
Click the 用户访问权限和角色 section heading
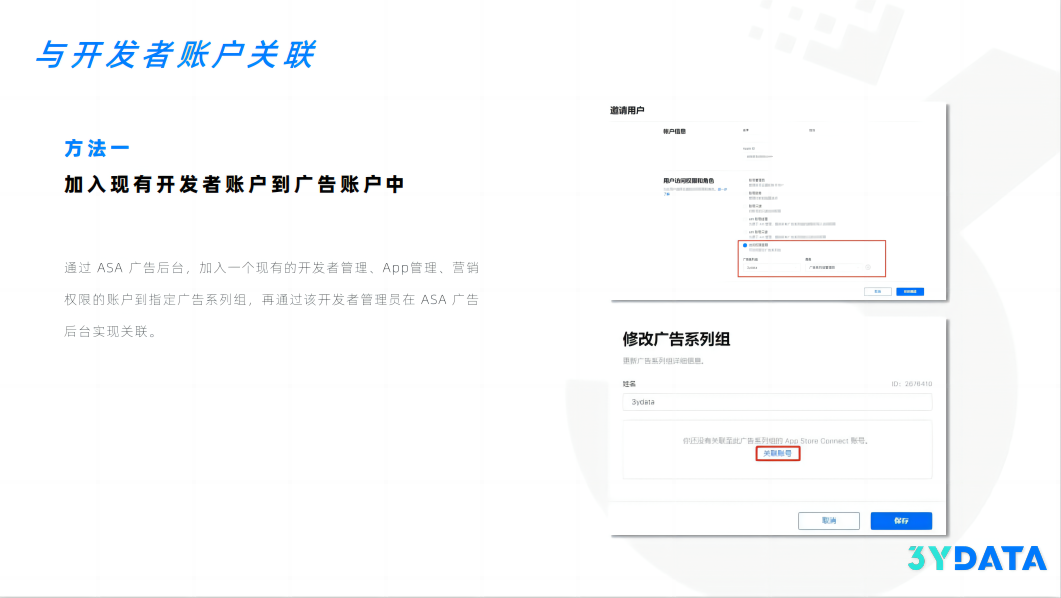click(689, 181)
